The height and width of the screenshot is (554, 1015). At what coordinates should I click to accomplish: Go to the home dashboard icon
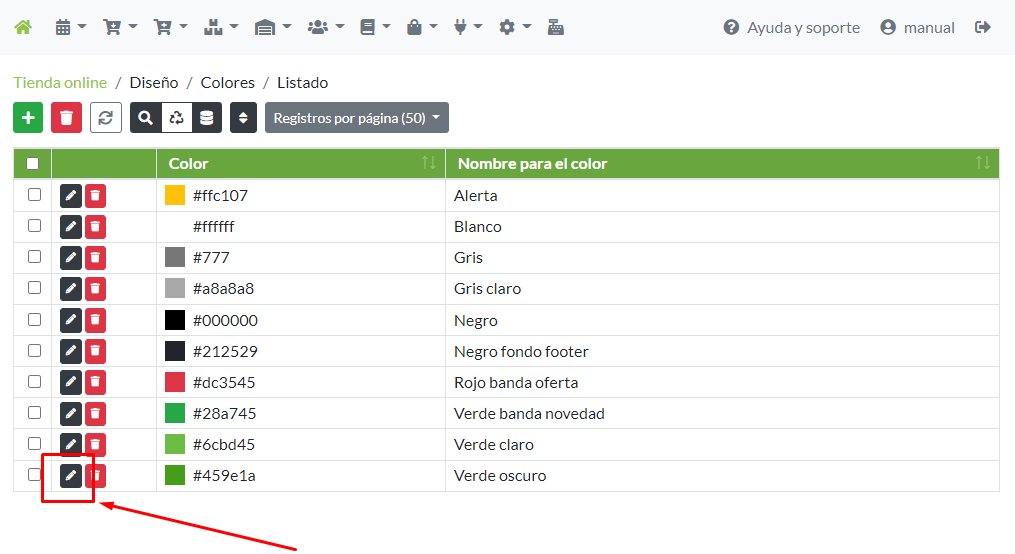coord(22,27)
